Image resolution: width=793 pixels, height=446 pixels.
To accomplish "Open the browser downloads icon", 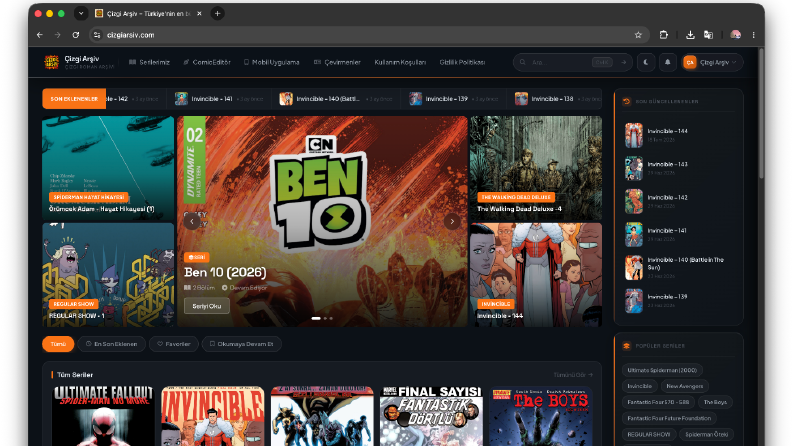I will click(690, 35).
